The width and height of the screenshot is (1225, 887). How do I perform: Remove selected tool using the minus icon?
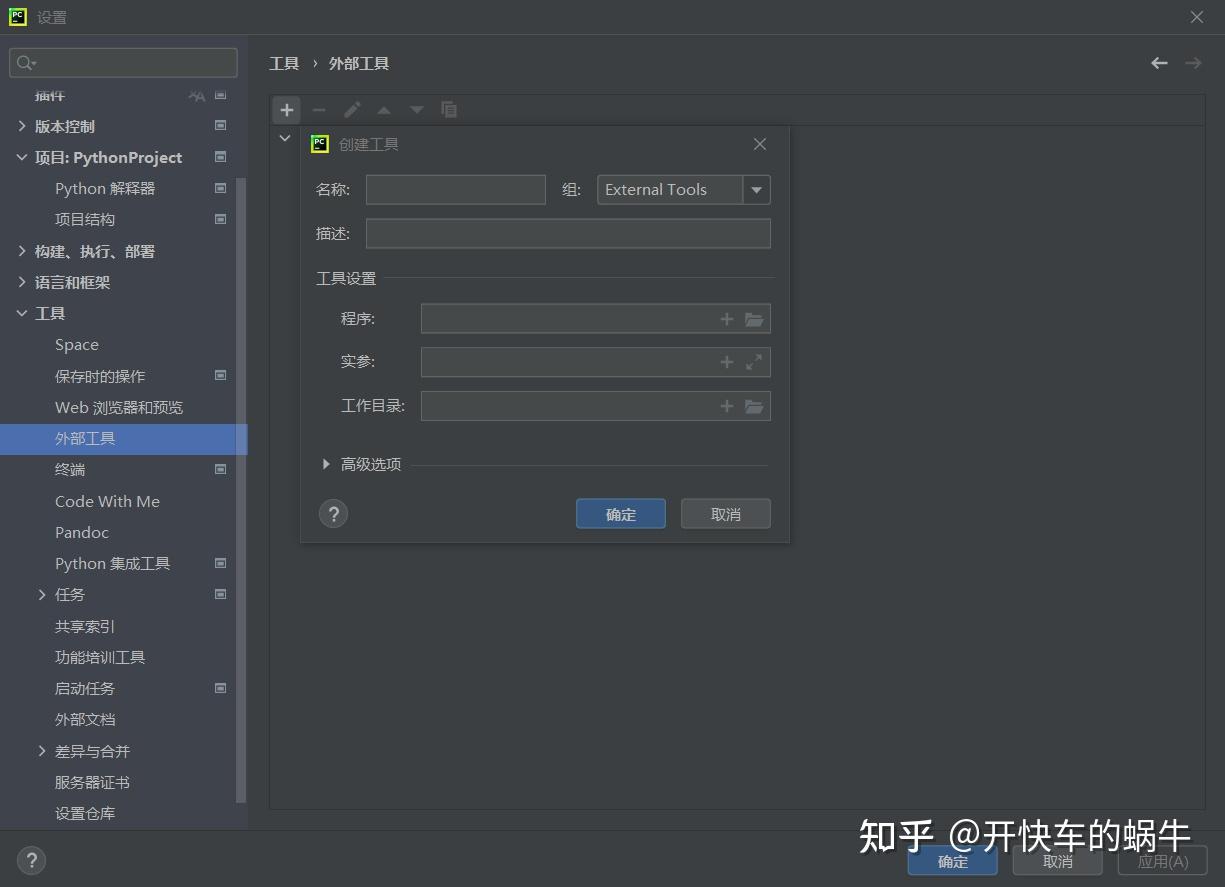tap(319, 110)
